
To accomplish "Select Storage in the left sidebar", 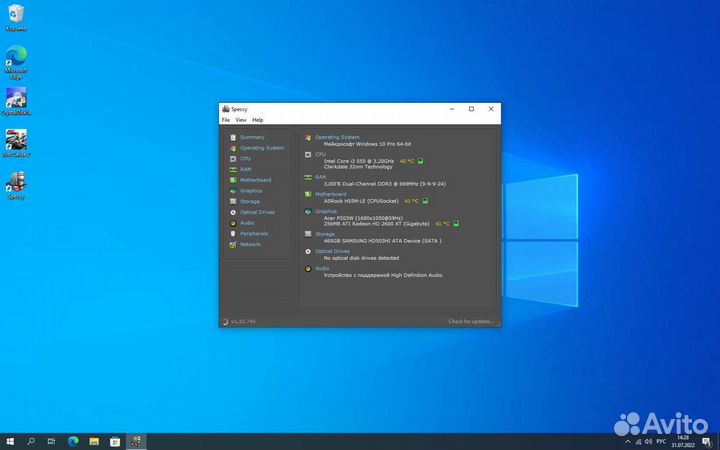I will 250,202.
